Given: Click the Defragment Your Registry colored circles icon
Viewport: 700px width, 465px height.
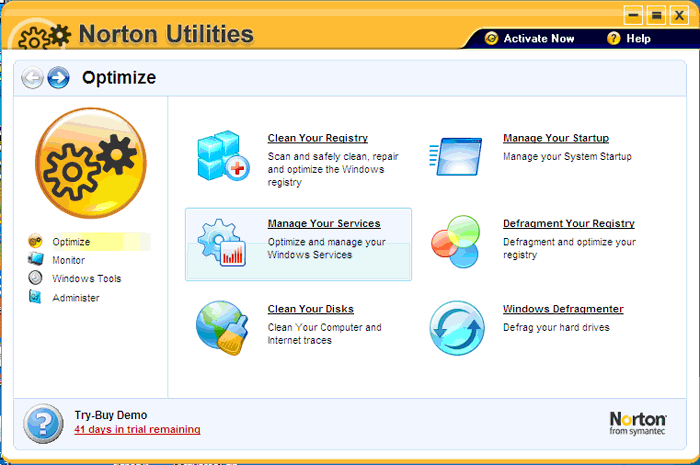Looking at the screenshot, I should [x=456, y=241].
